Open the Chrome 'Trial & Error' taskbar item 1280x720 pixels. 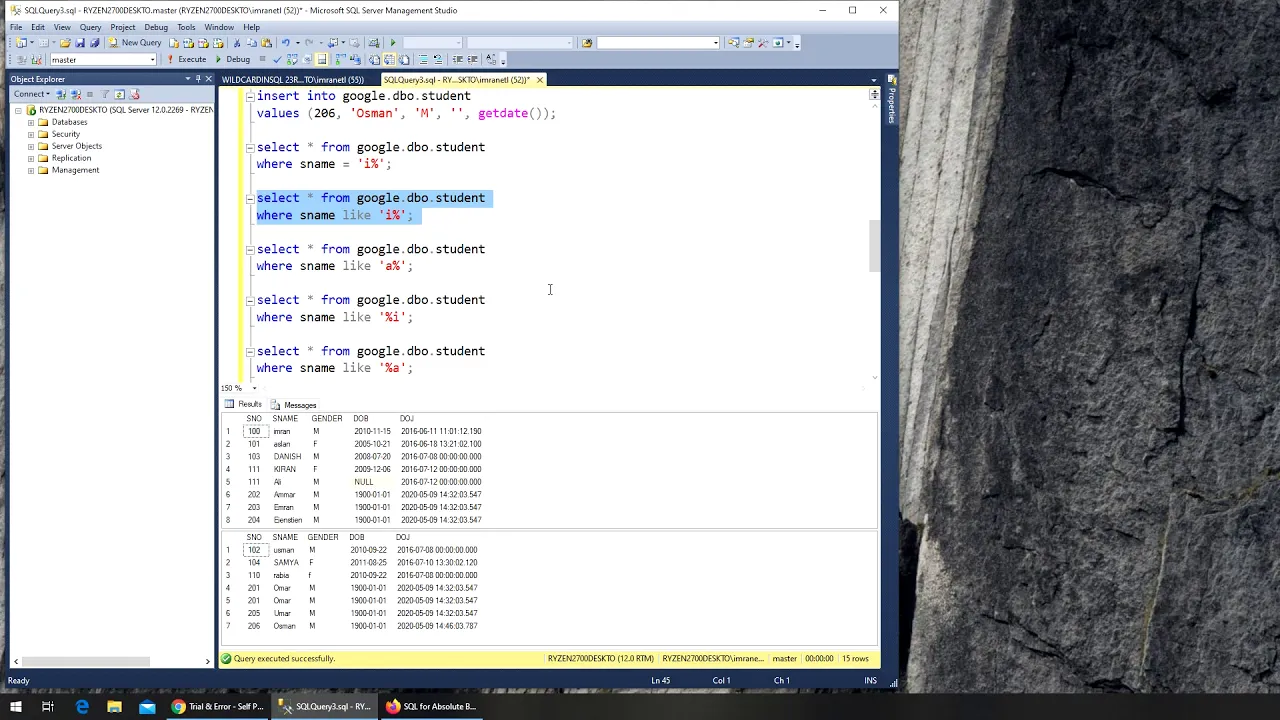(x=217, y=707)
